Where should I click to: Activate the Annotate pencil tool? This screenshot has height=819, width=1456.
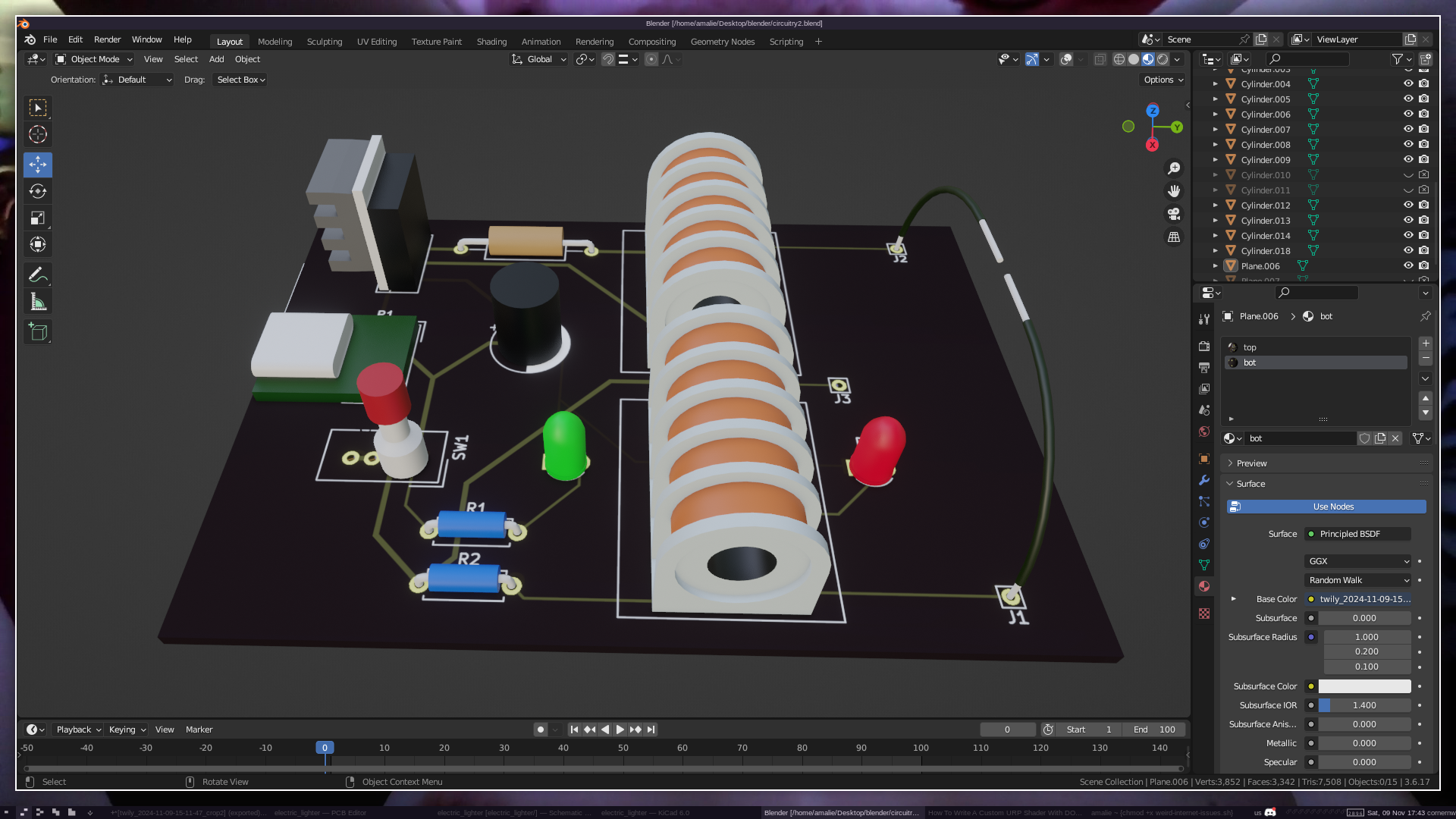(38, 275)
